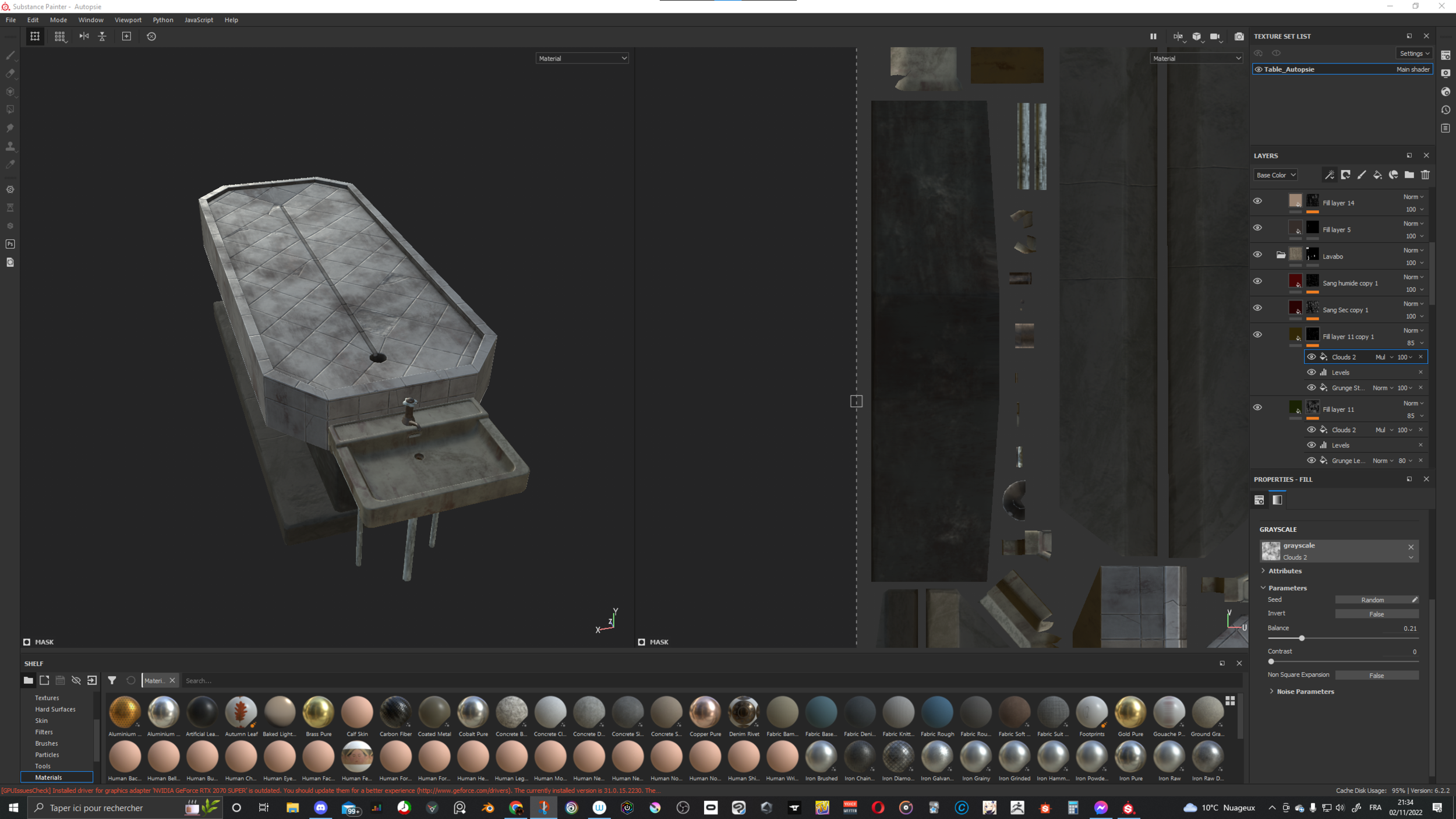Delete the selected layer with the trash icon
This screenshot has height=819, width=1456.
(1425, 175)
